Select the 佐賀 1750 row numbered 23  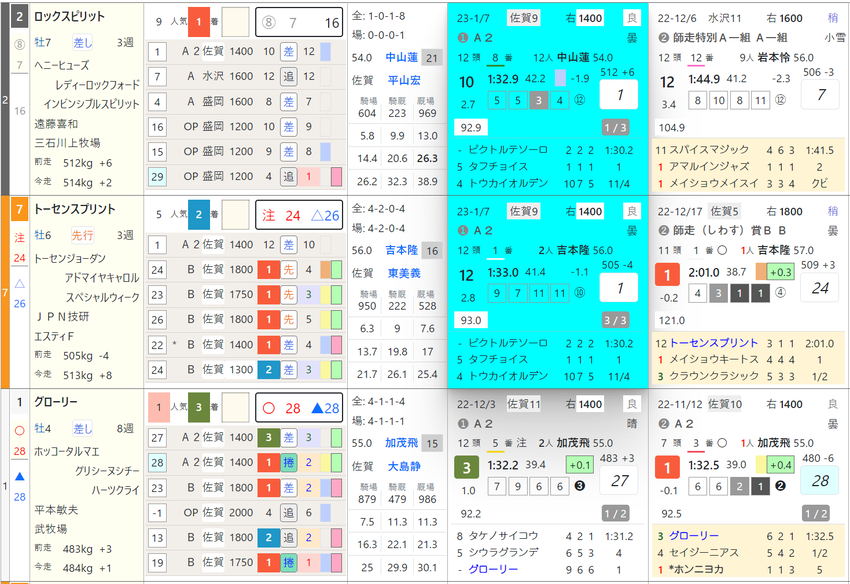click(246, 294)
